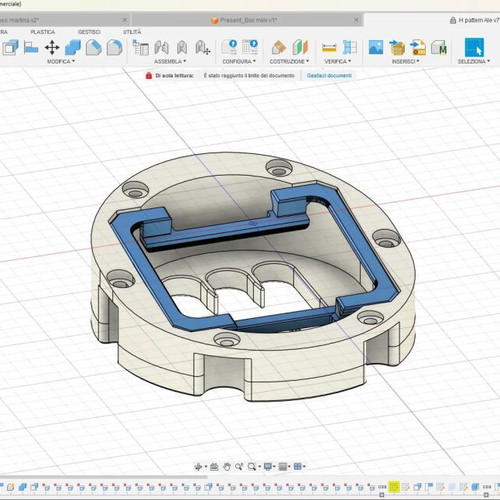The width and height of the screenshot is (500, 500).
Task: Switch to the Present_Box mini v1 document tab
Action: point(244,20)
